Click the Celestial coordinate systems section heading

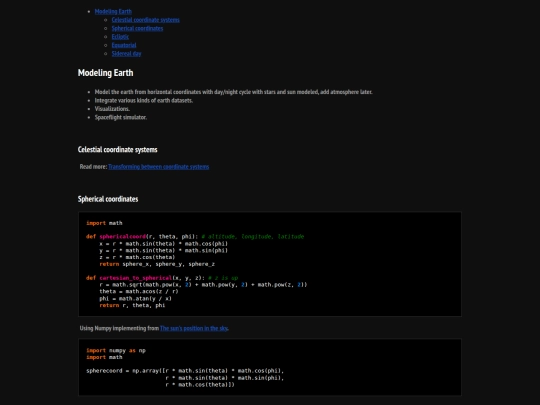(117, 149)
